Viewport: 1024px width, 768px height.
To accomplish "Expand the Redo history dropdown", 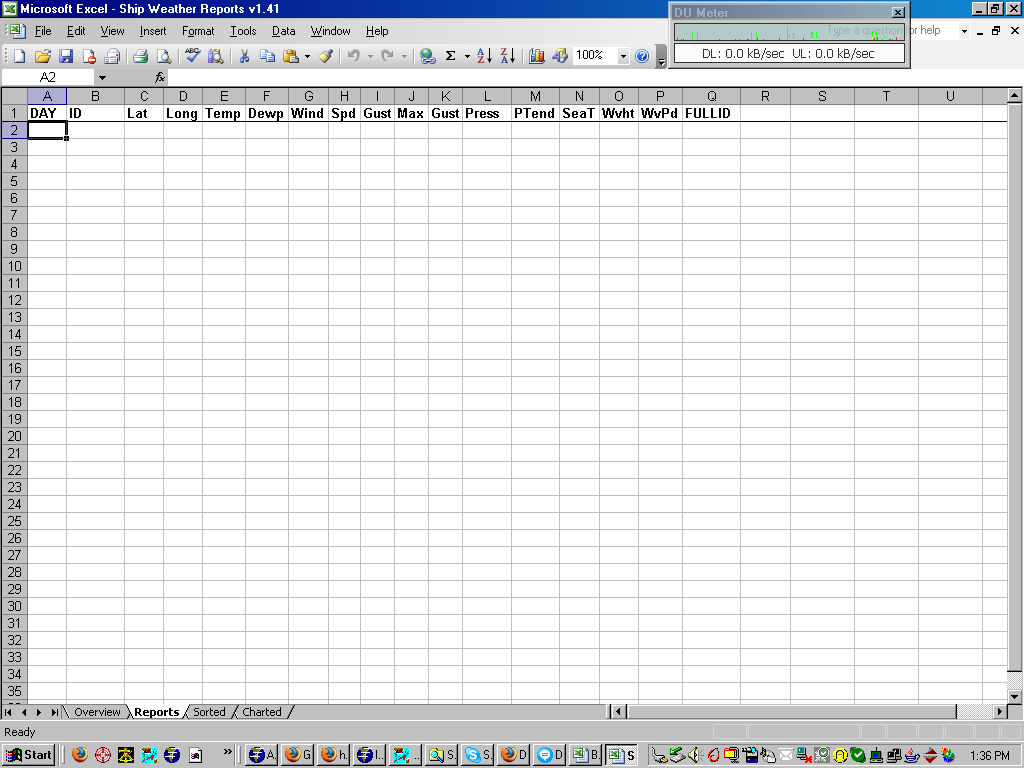I will pos(404,57).
